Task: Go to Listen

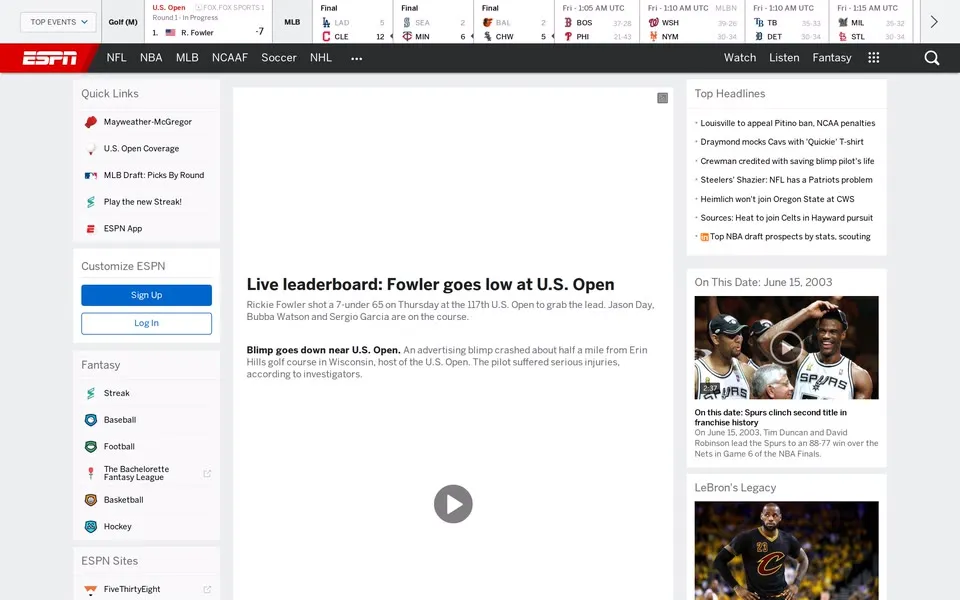Action: pyautogui.click(x=784, y=58)
